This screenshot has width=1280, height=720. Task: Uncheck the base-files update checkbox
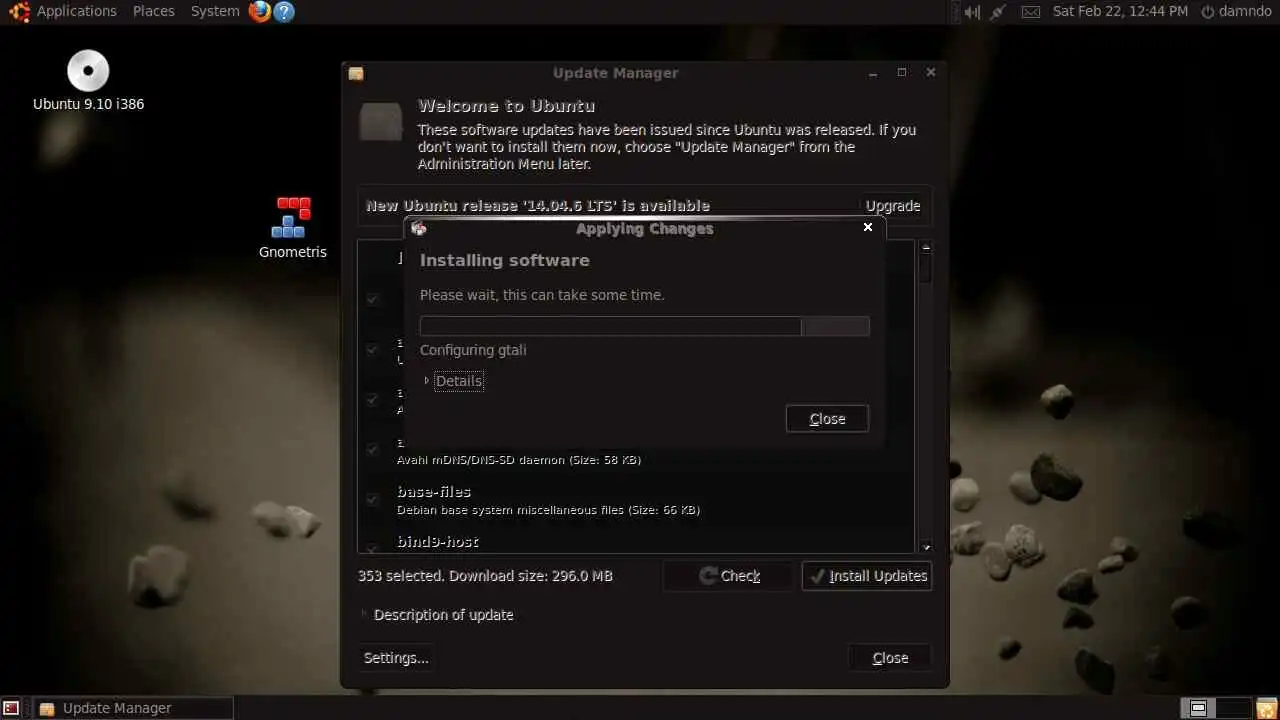[x=372, y=499]
